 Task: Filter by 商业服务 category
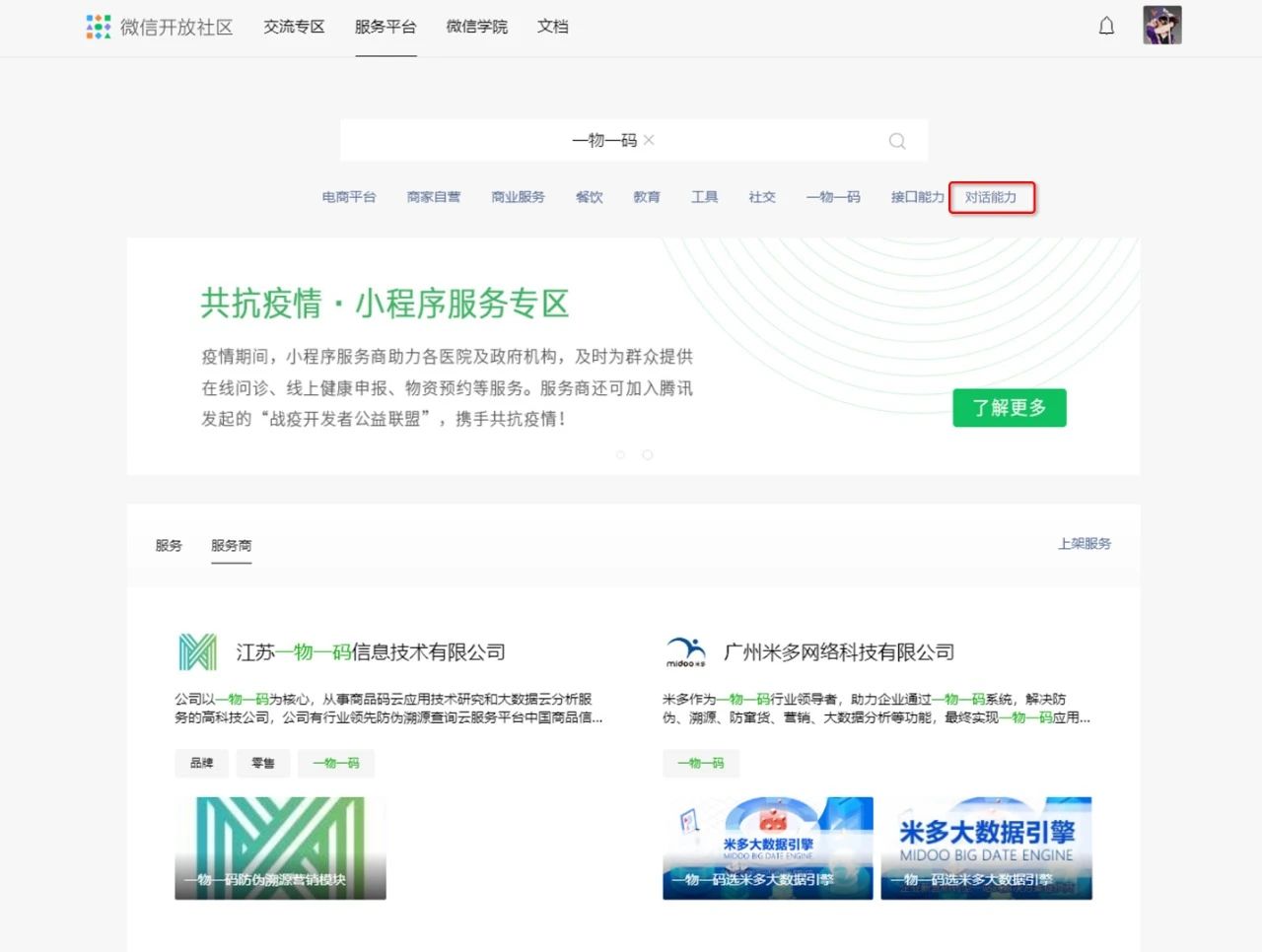(x=519, y=197)
